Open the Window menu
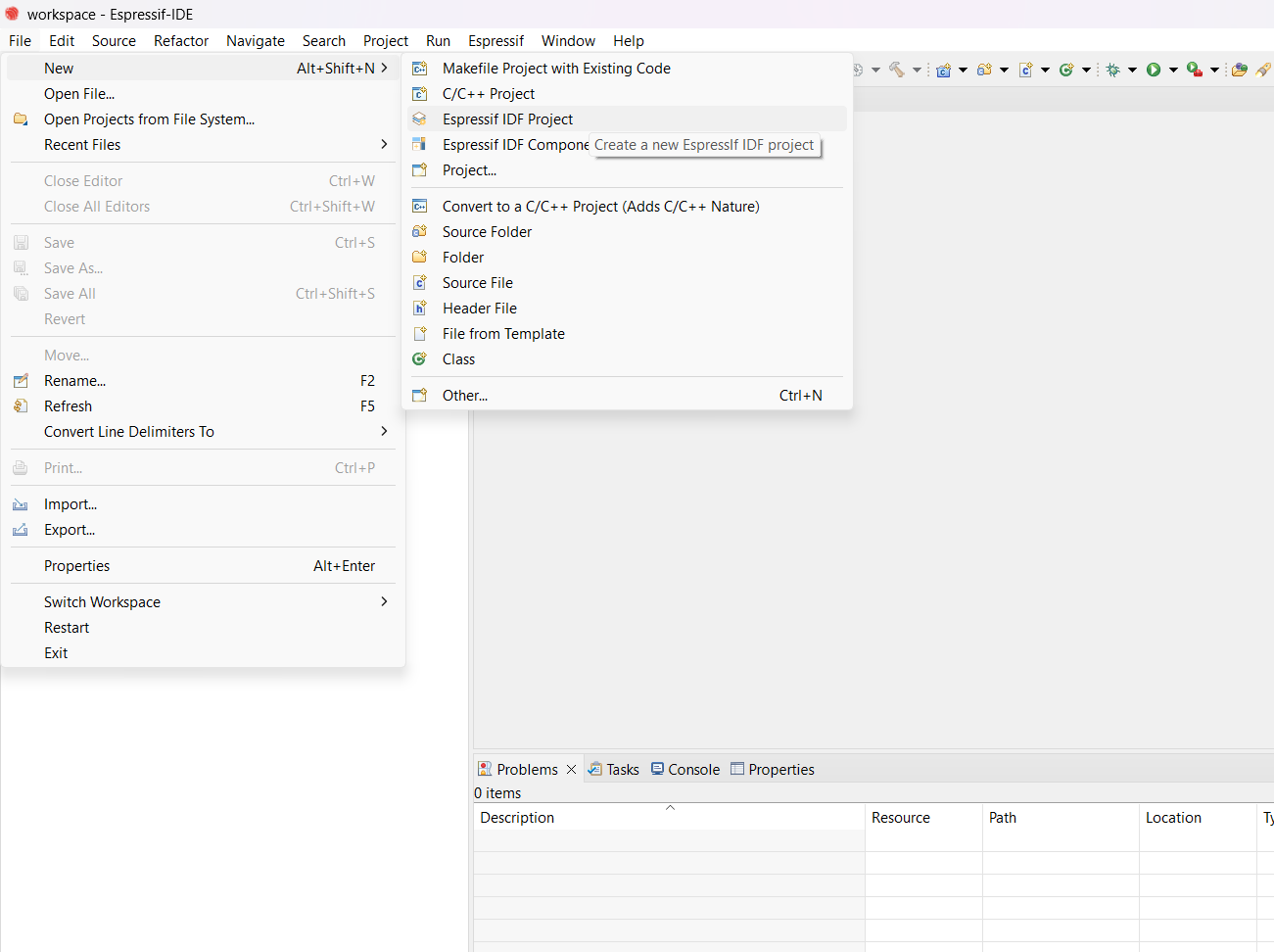This screenshot has width=1274, height=952. click(568, 41)
